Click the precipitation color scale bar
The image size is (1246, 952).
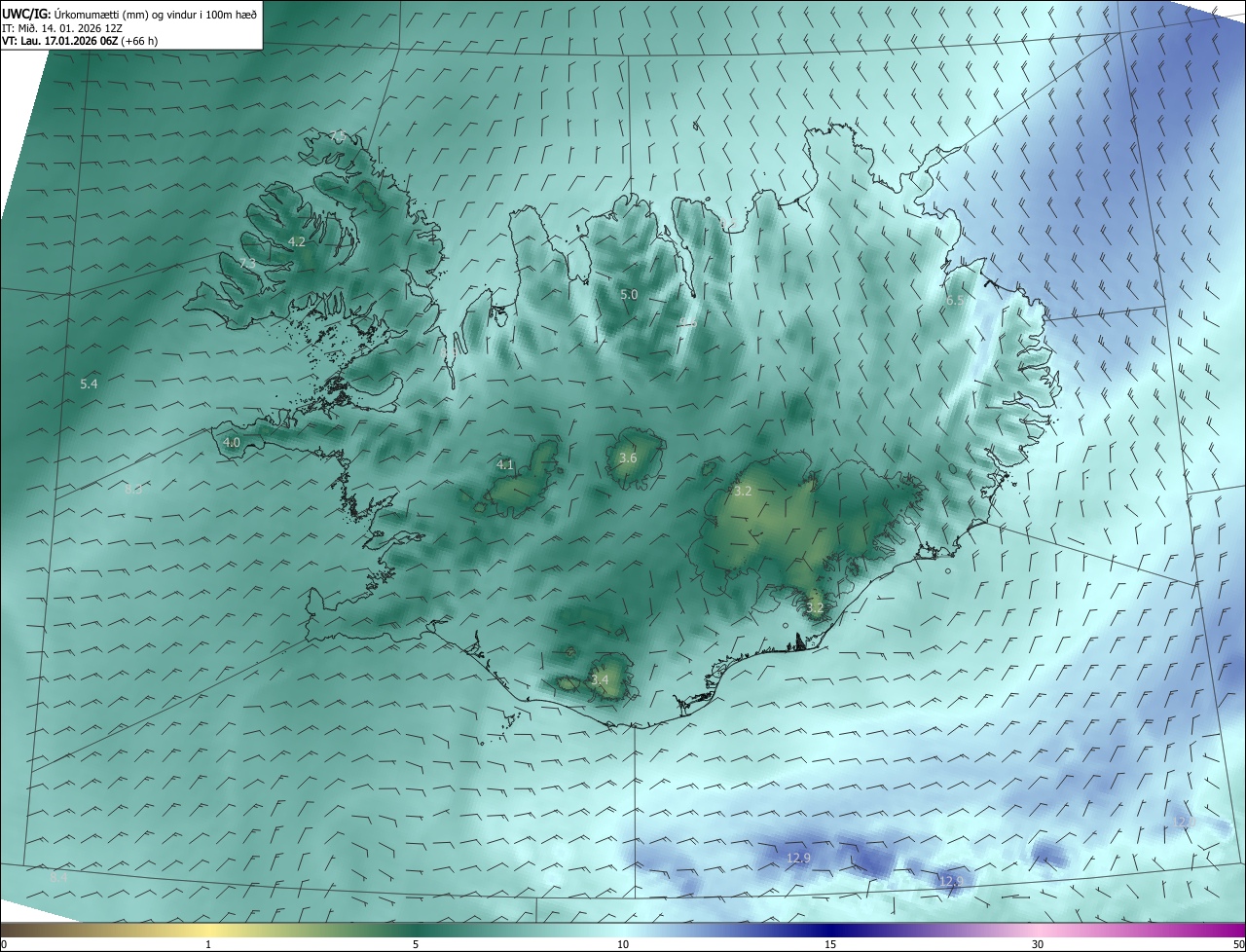click(x=623, y=930)
